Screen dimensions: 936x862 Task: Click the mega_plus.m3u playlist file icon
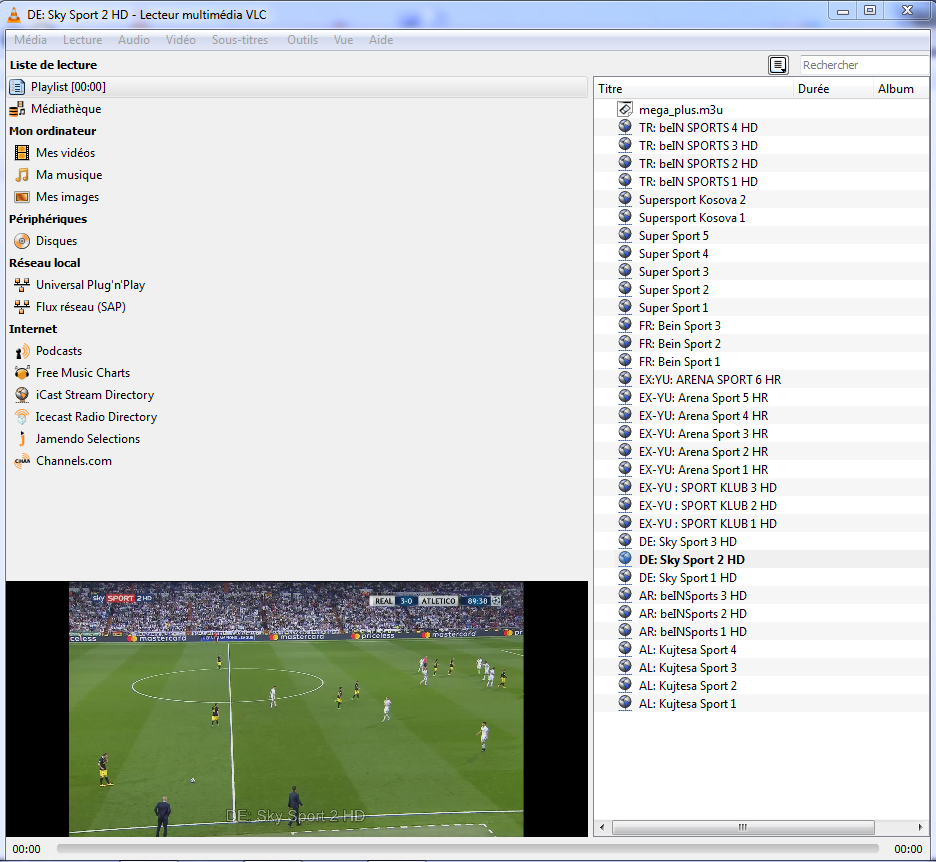tap(625, 109)
